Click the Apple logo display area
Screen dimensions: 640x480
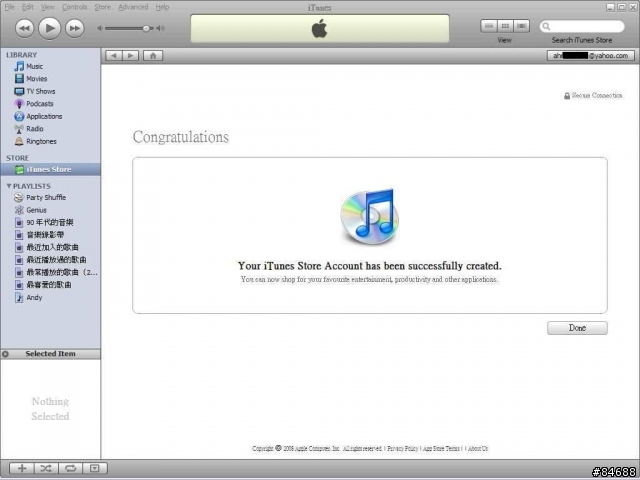point(320,29)
